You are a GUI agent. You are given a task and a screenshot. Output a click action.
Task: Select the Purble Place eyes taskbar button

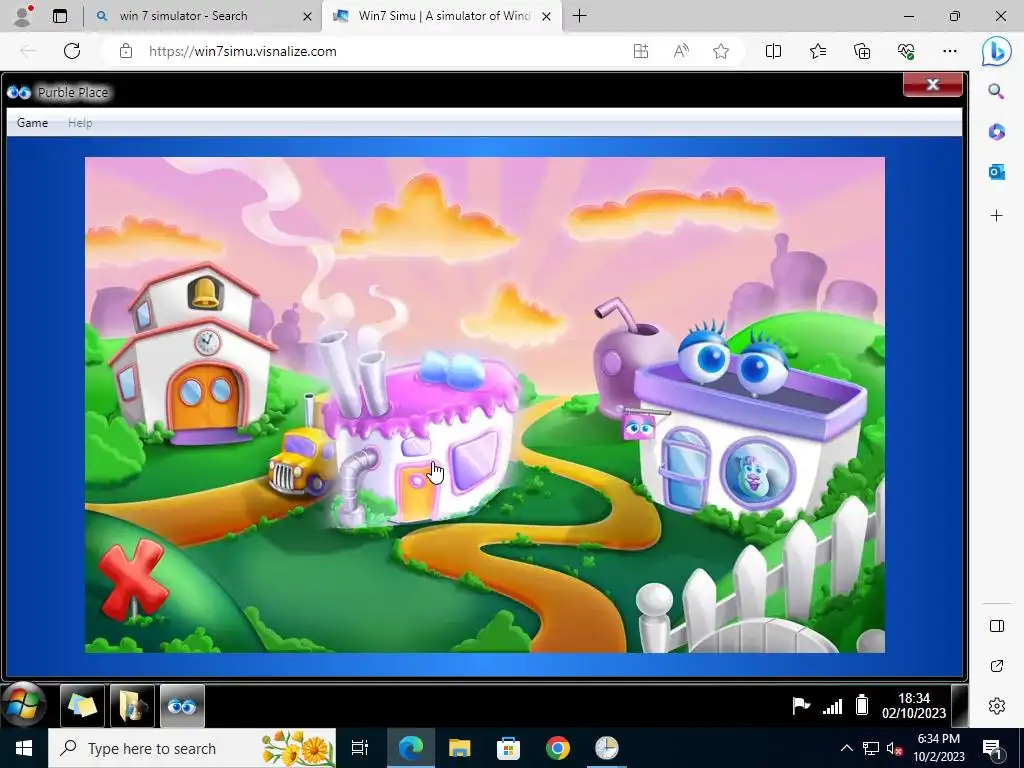tap(182, 706)
